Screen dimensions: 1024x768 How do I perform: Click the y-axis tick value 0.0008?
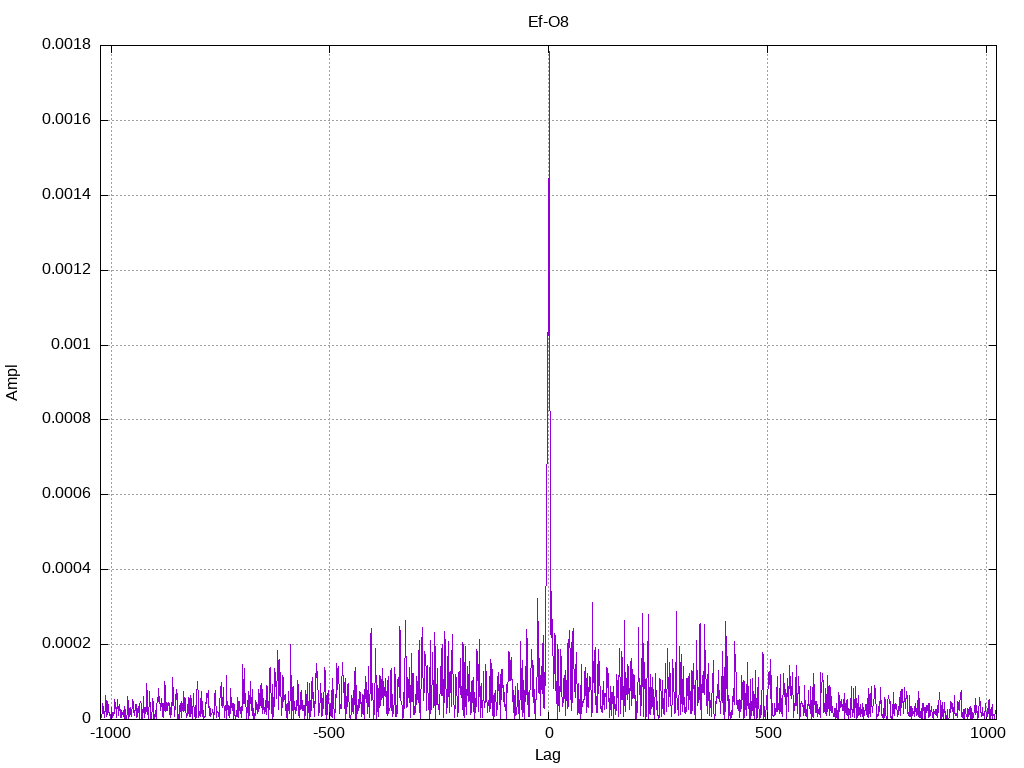click(67, 419)
